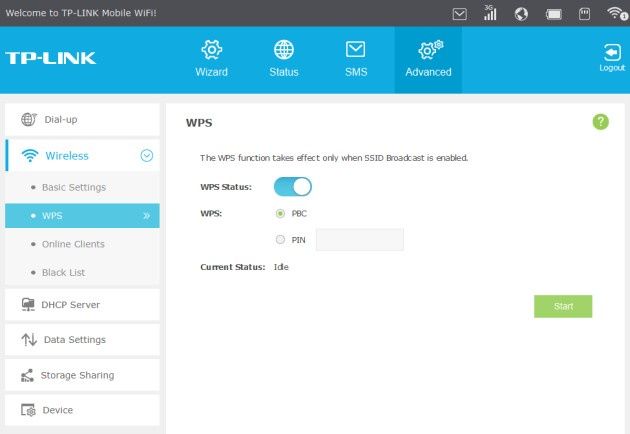Open the Advanced gears icon

(430, 49)
